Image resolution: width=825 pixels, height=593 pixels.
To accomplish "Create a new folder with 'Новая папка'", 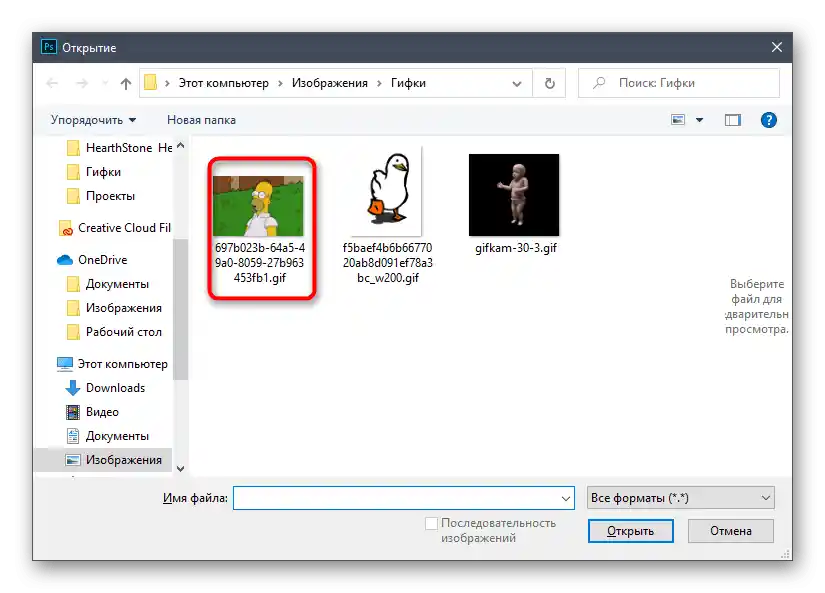I will pyautogui.click(x=201, y=120).
